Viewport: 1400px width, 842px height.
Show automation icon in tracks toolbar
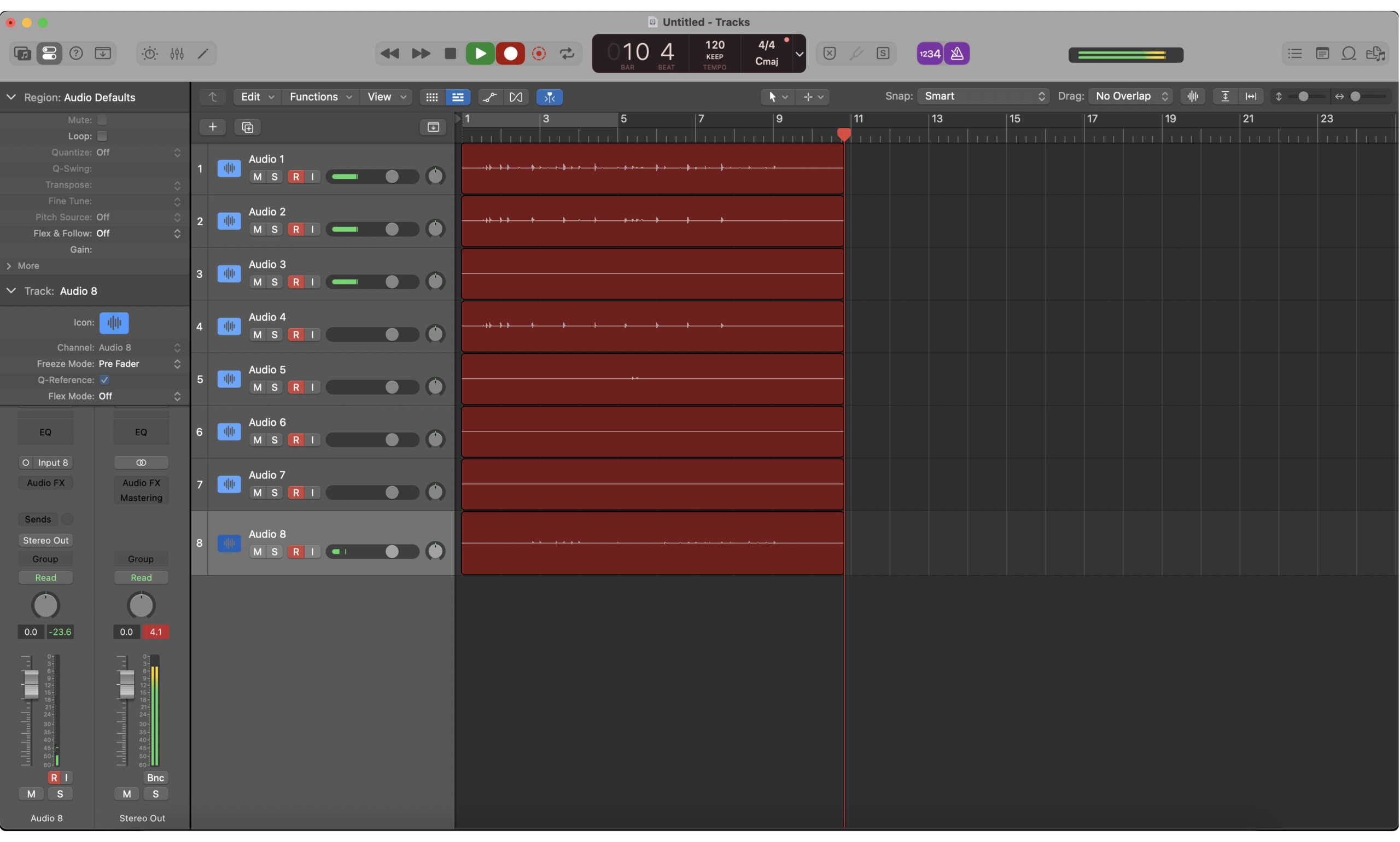pos(489,97)
